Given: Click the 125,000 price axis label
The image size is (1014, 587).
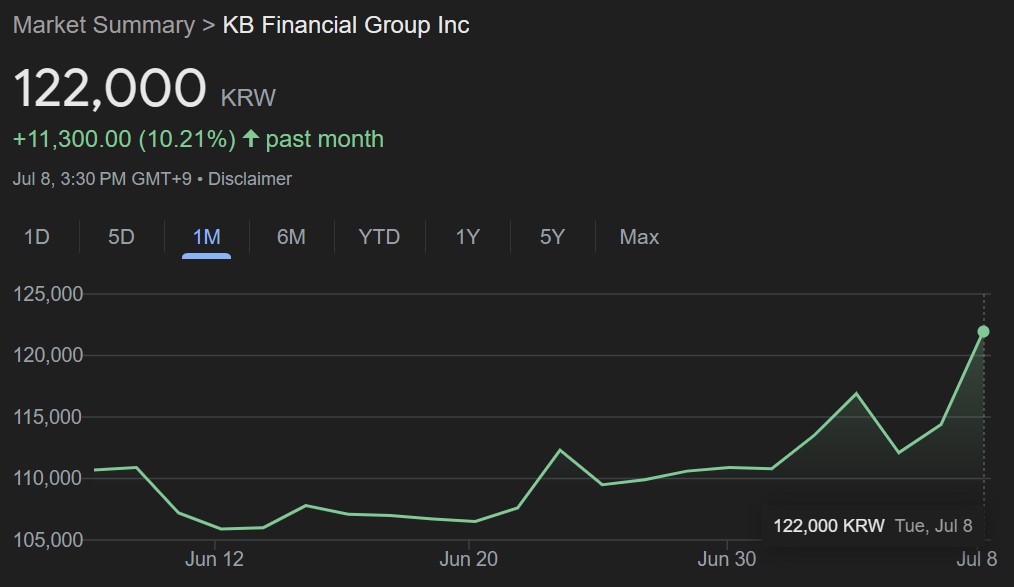Looking at the screenshot, I should (47, 294).
